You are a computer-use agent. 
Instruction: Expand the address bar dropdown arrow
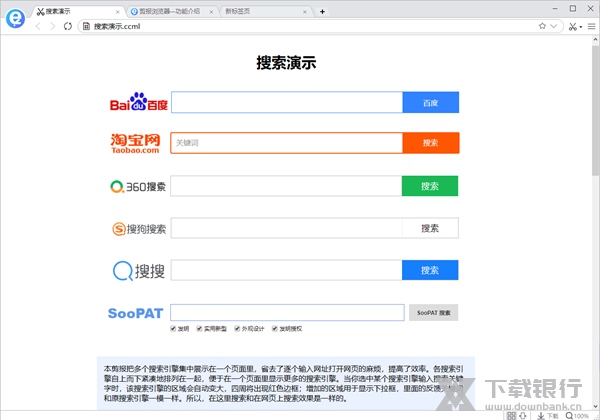click(x=553, y=26)
